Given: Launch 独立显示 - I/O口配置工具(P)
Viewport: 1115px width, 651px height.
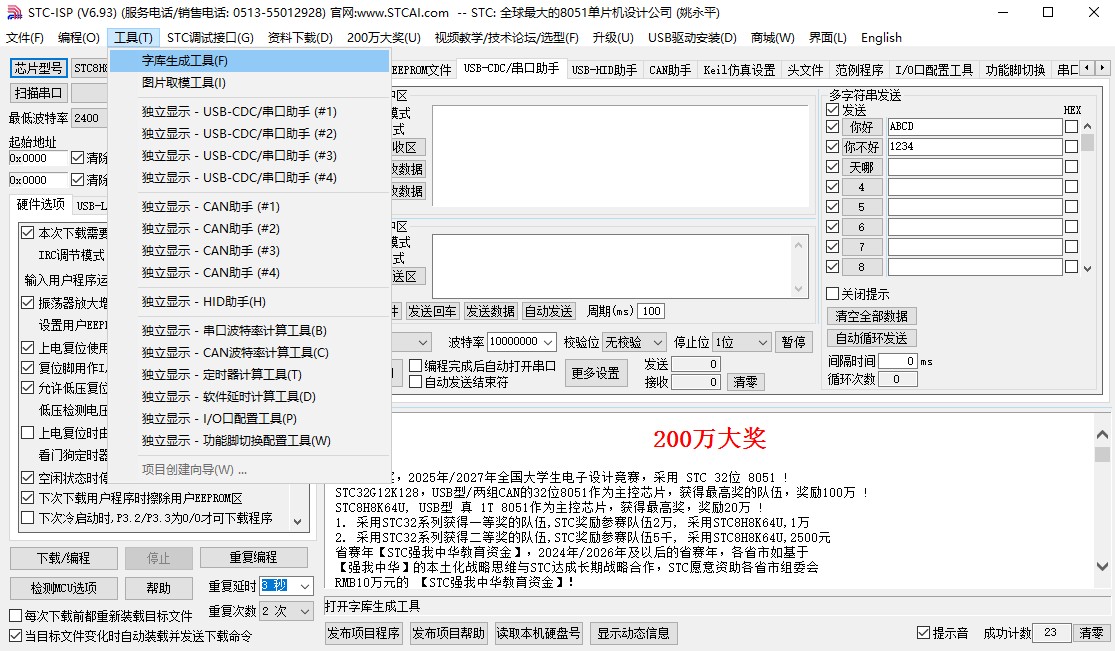Looking at the screenshot, I should pyautogui.click(x=250, y=419).
